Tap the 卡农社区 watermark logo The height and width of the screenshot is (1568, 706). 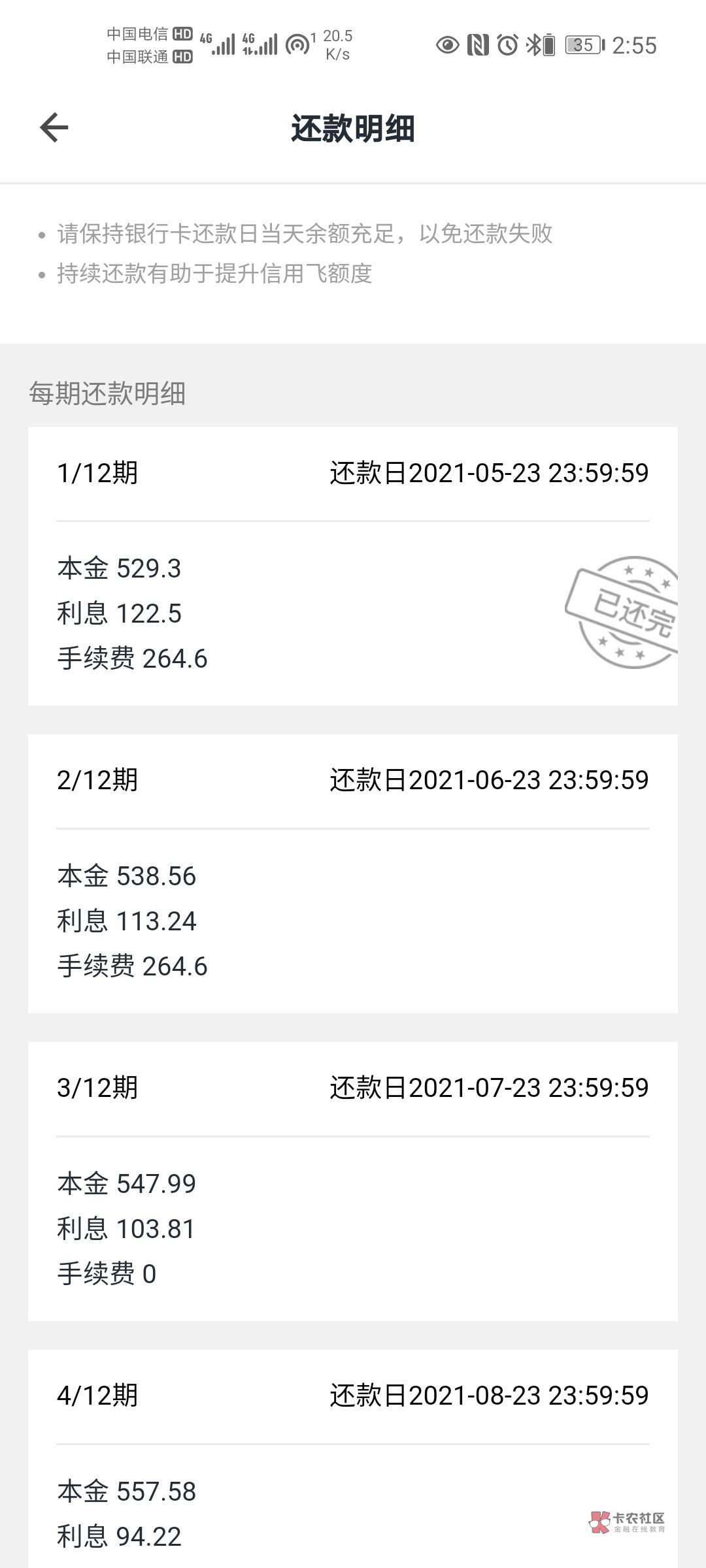tap(628, 1522)
